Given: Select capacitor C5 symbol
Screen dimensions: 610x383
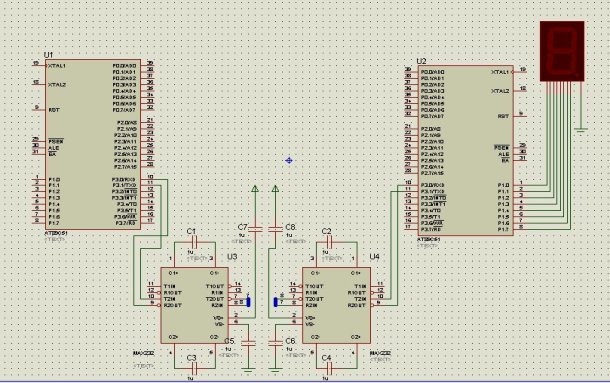Looking at the screenshot, I should tap(248, 343).
